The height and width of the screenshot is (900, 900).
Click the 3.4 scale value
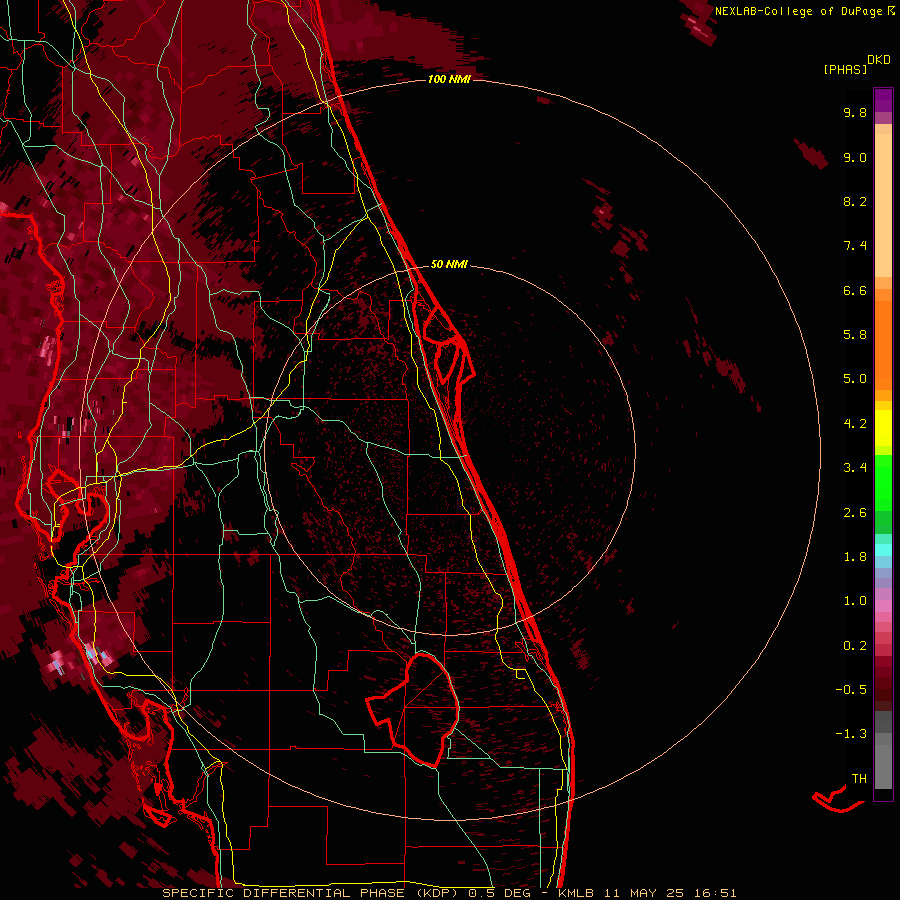[x=855, y=468]
